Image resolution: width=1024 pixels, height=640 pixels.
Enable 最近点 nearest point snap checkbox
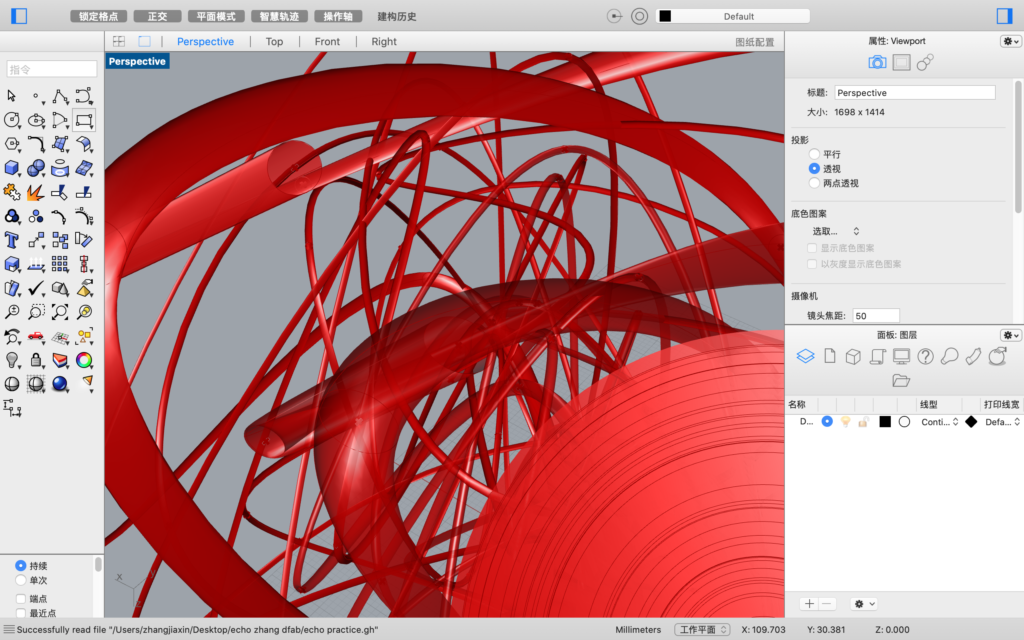coord(21,613)
